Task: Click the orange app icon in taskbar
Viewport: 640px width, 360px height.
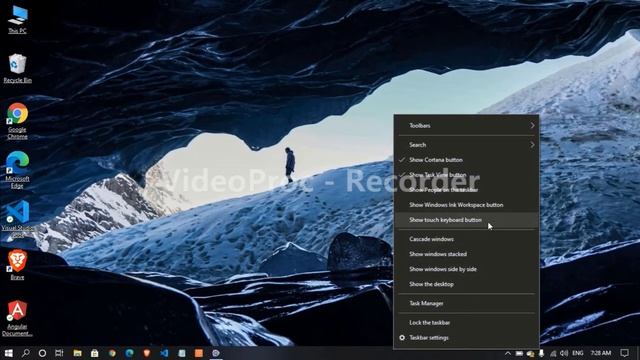Action: click(x=199, y=353)
